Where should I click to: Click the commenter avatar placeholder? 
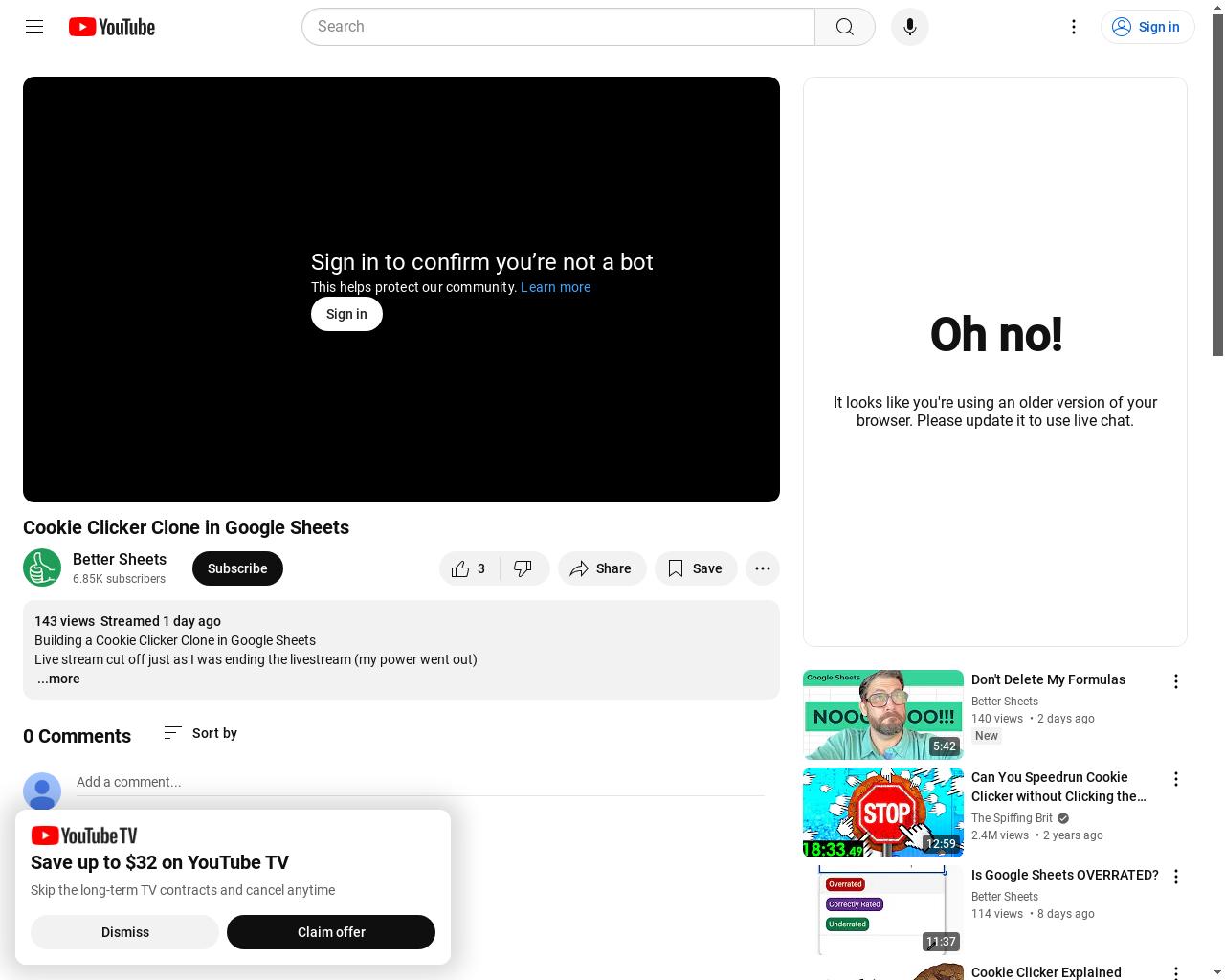(42, 791)
